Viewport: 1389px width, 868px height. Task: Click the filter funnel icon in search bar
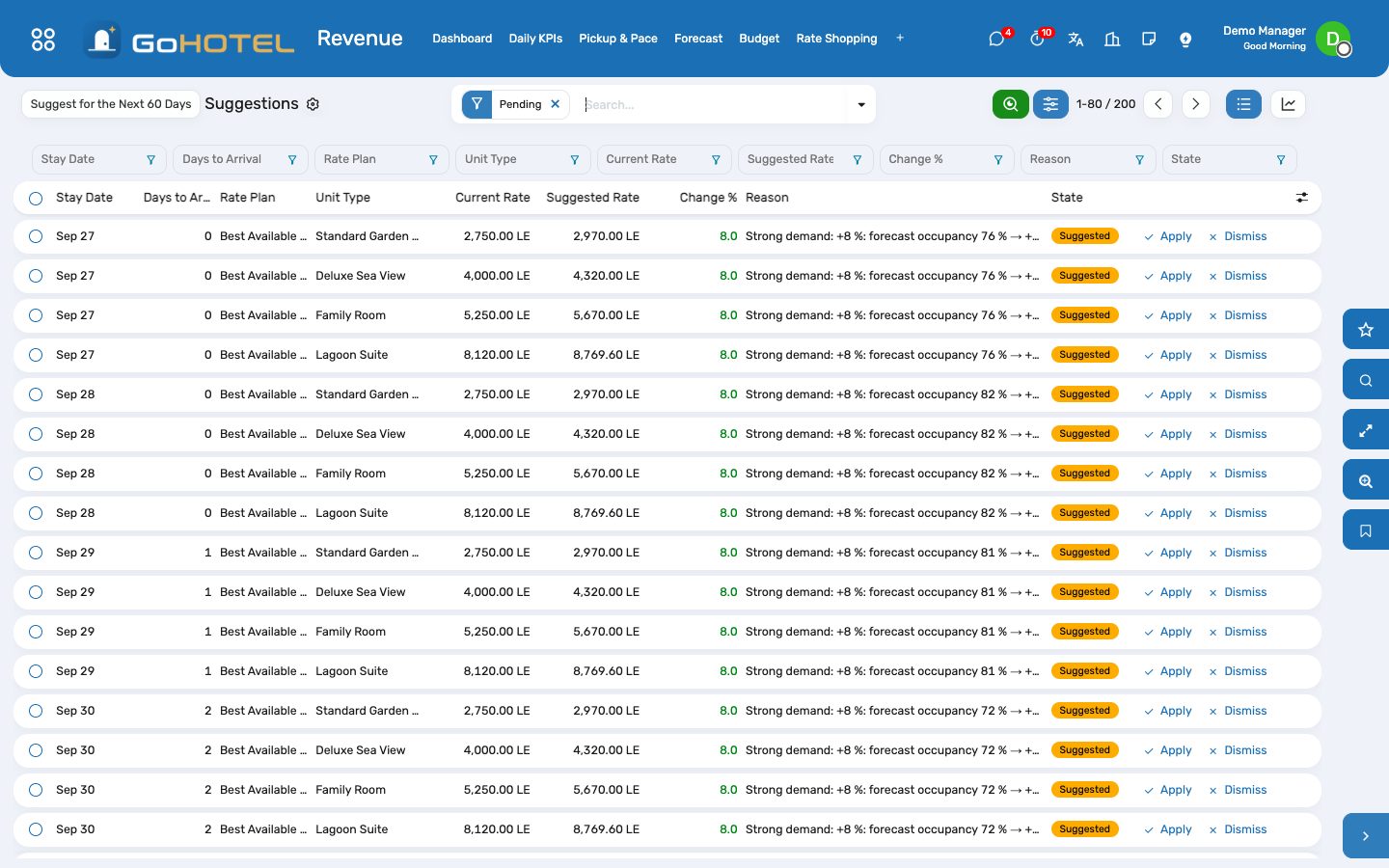pyautogui.click(x=477, y=104)
